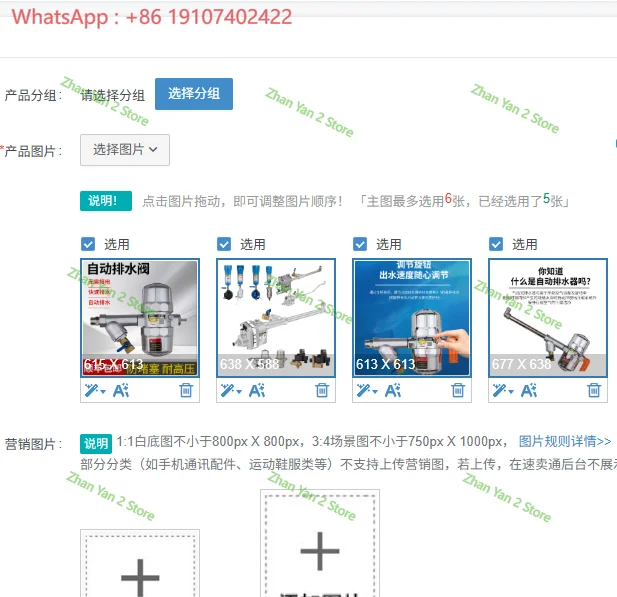The width and height of the screenshot is (617, 597).
Task: Select the 677 X 638 product thumbnail
Action: pyautogui.click(x=548, y=318)
